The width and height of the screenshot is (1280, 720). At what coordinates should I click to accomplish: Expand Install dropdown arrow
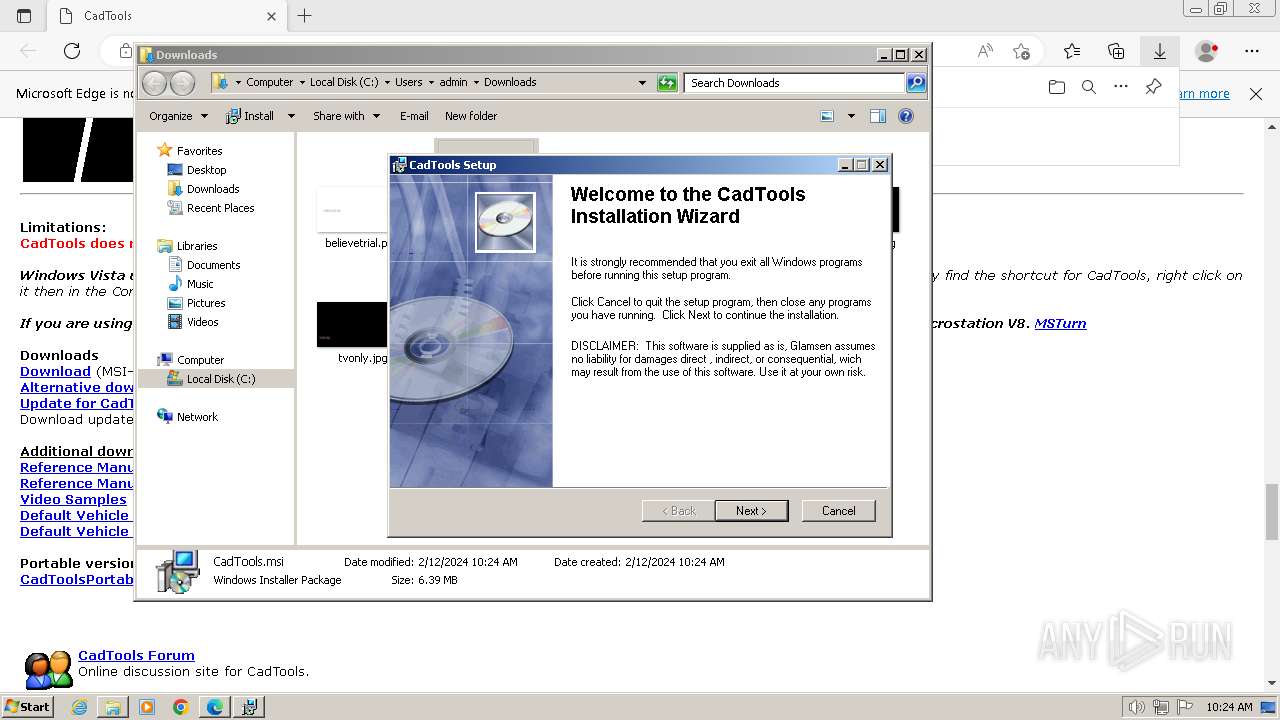click(291, 116)
